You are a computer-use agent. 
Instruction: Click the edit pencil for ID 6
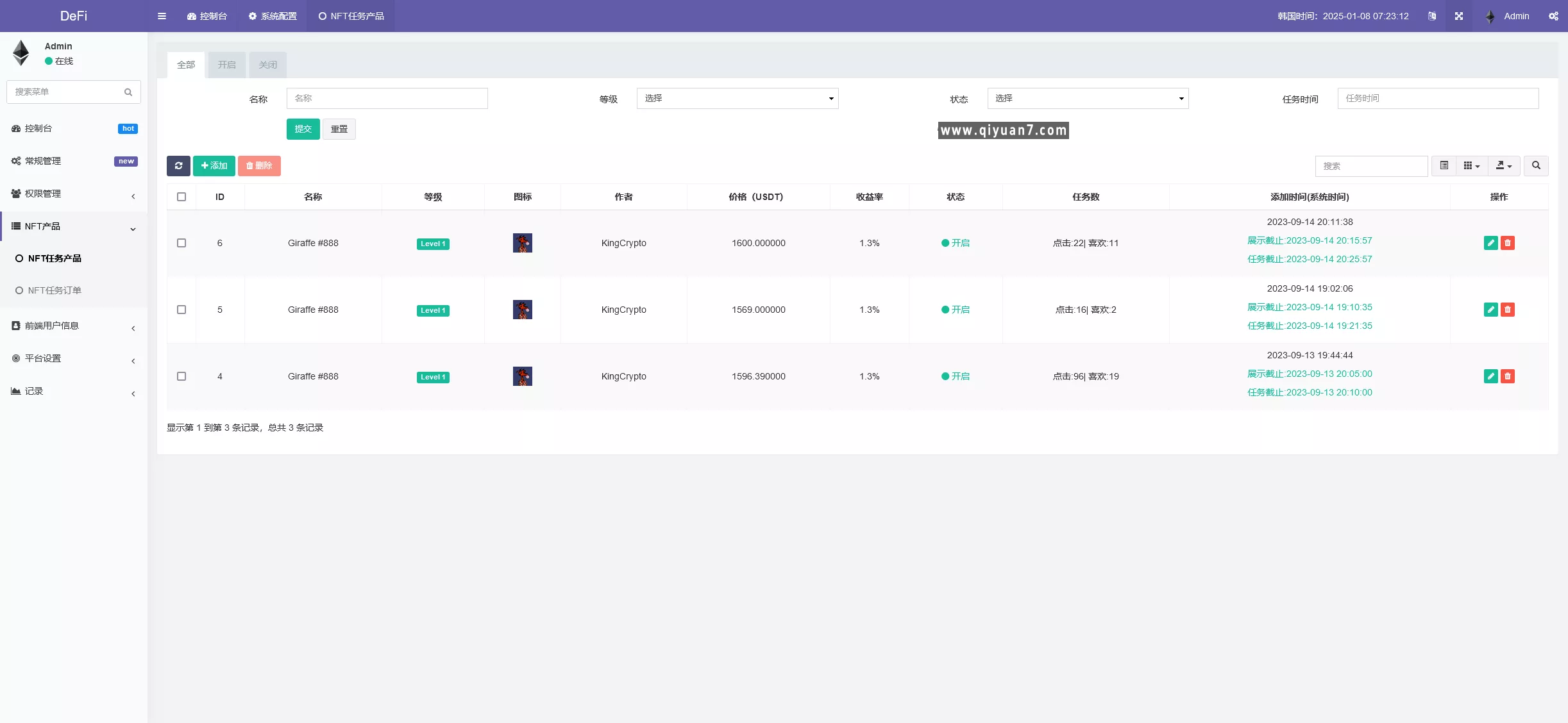tap(1490, 243)
